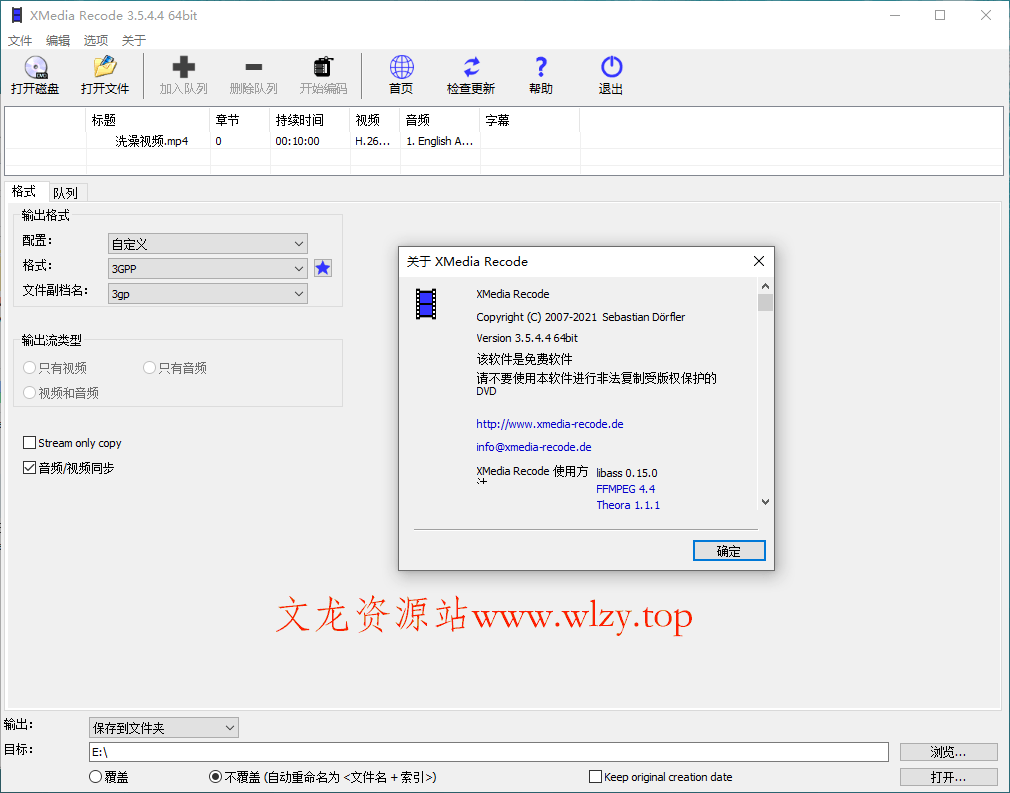Enable Stream only copy
Image resolution: width=1010 pixels, height=793 pixels.
point(30,443)
